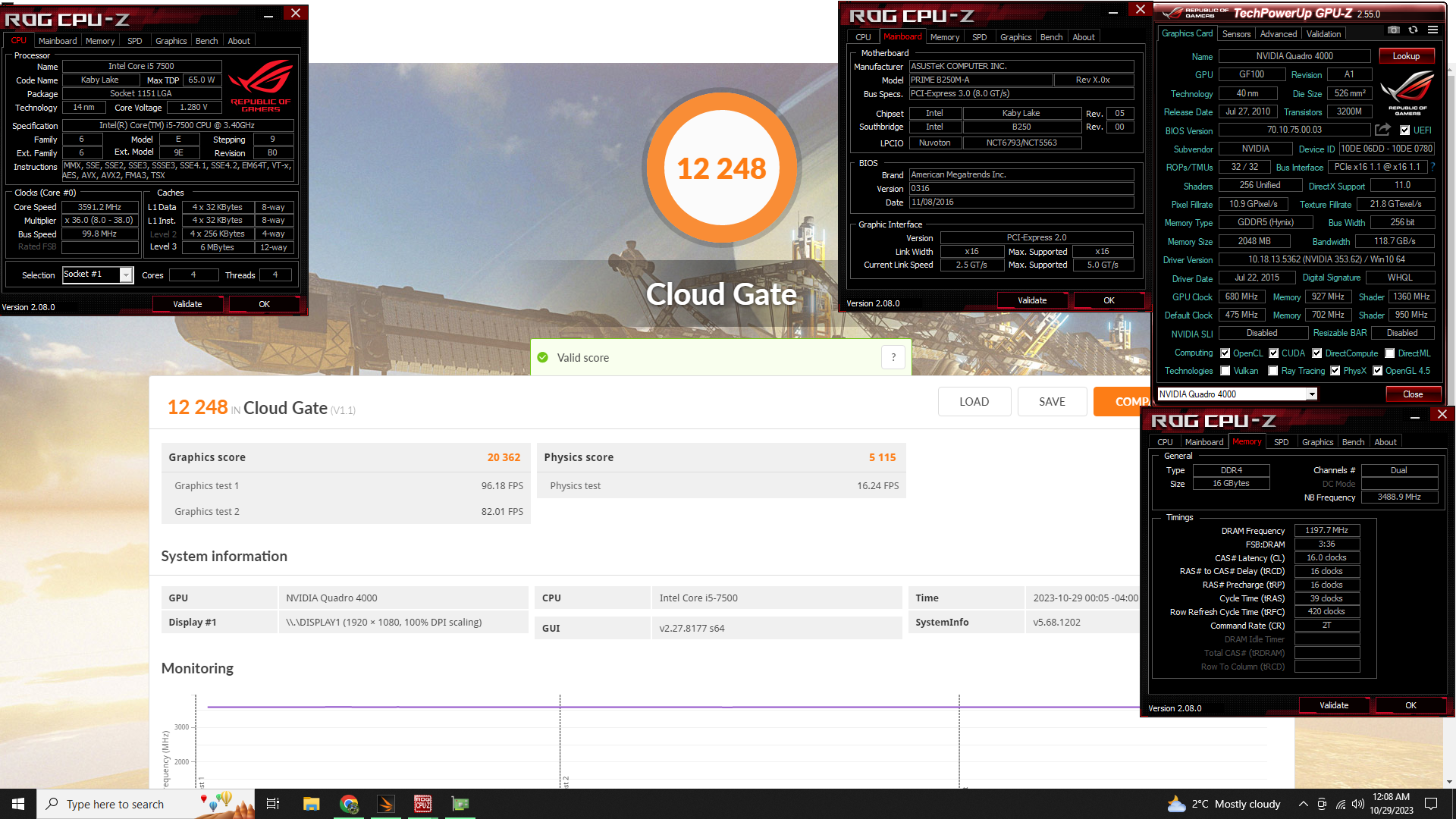Click Mainboard tab in Memory CPU-Z window
The height and width of the screenshot is (819, 1456).
tap(1204, 442)
